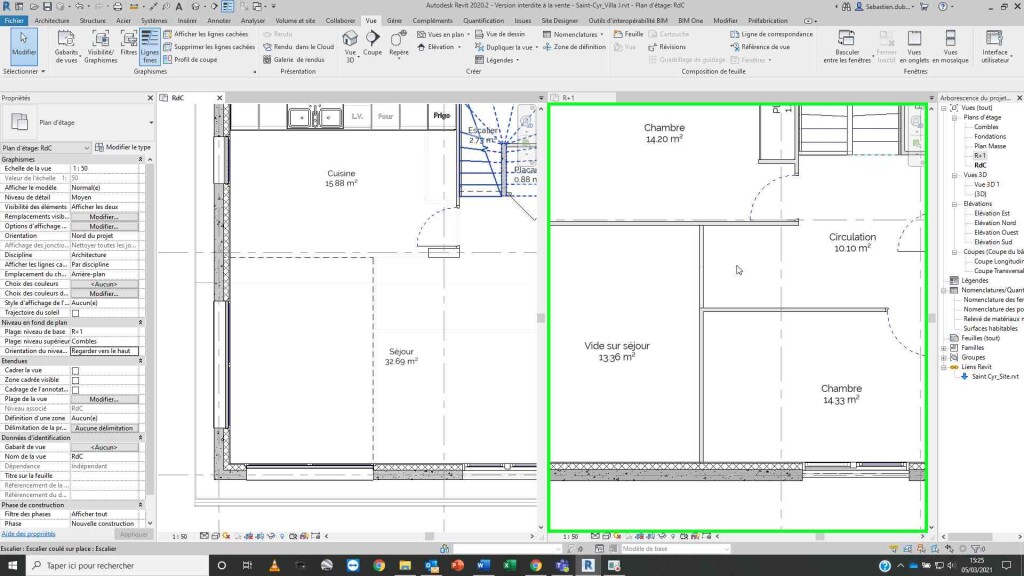Open Galerie de rendus
This screenshot has height=576, width=1024.
(293, 59)
